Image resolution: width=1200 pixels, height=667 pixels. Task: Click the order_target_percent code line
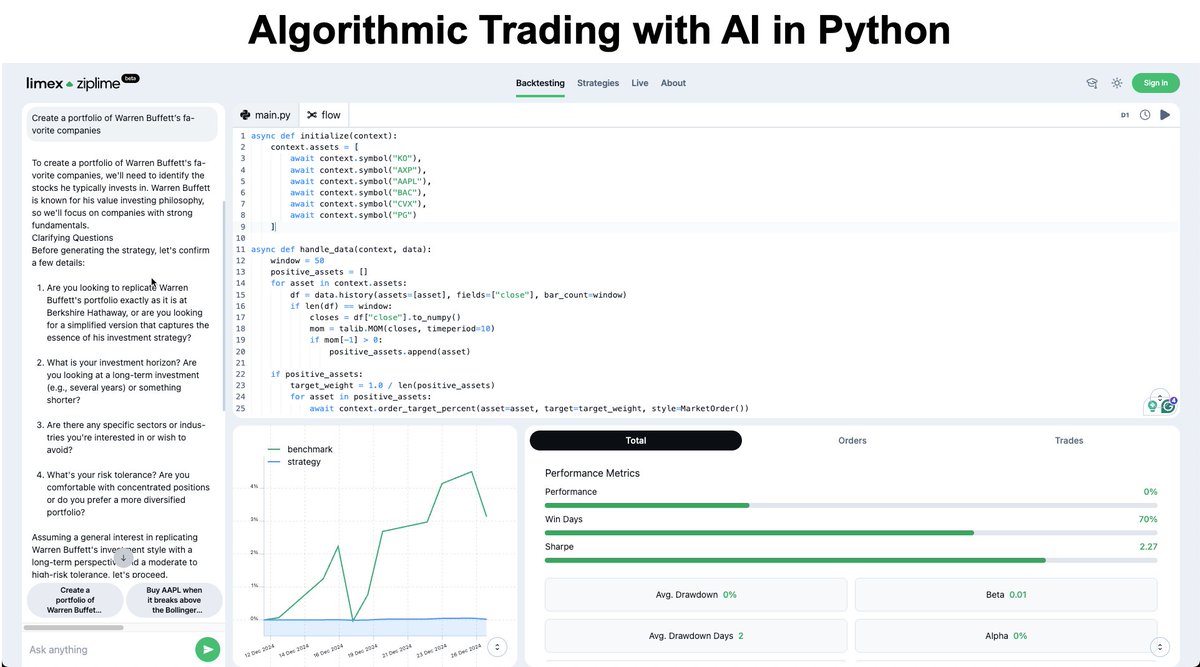coord(529,408)
